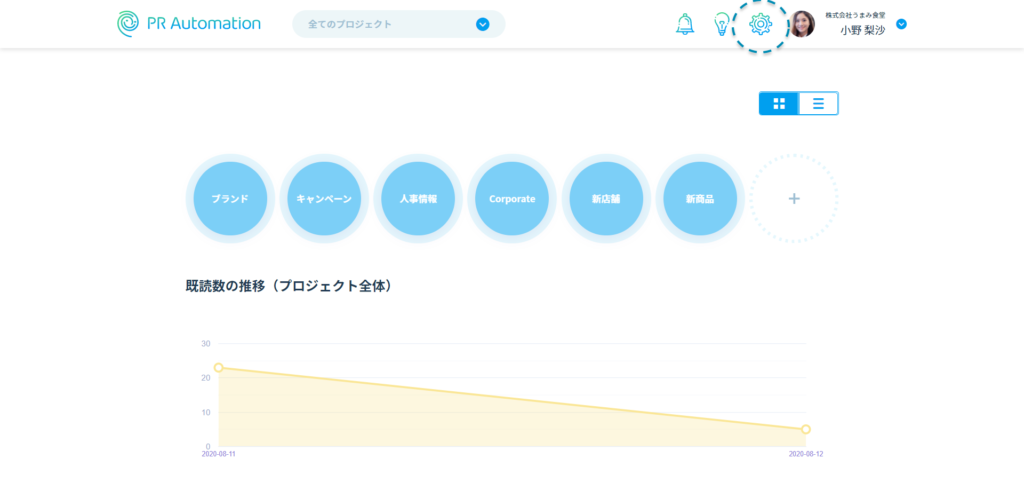Viewport: 1024px width, 482px height.
Task: Open the 人事情報 project circle
Action: 418,198
